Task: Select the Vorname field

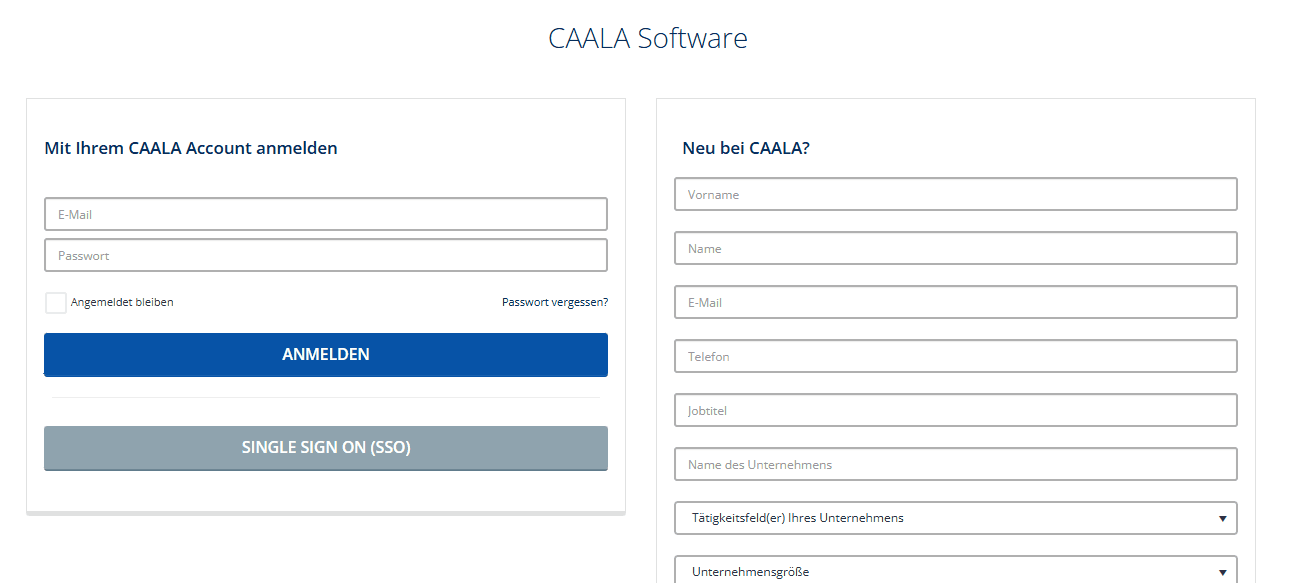Action: pyautogui.click(x=955, y=194)
